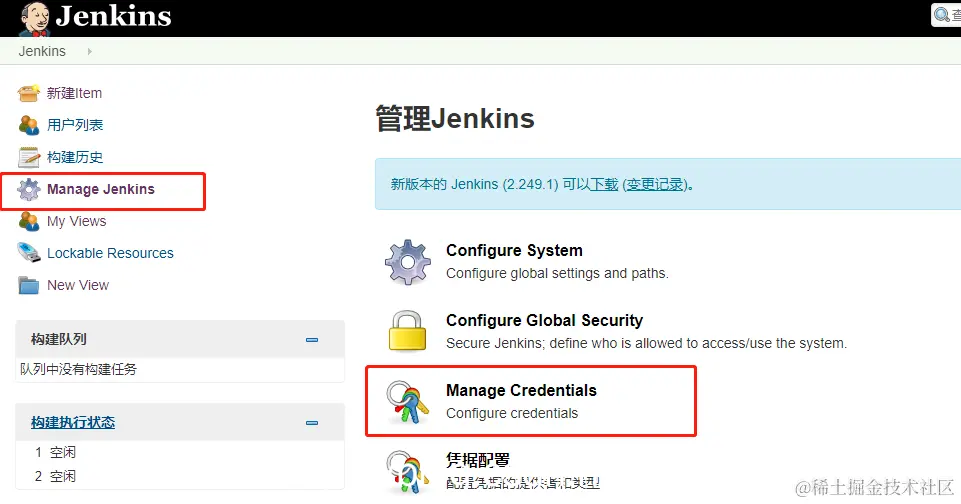Open the 变更记录 changelog link
This screenshot has width=961, height=504.
(655, 184)
